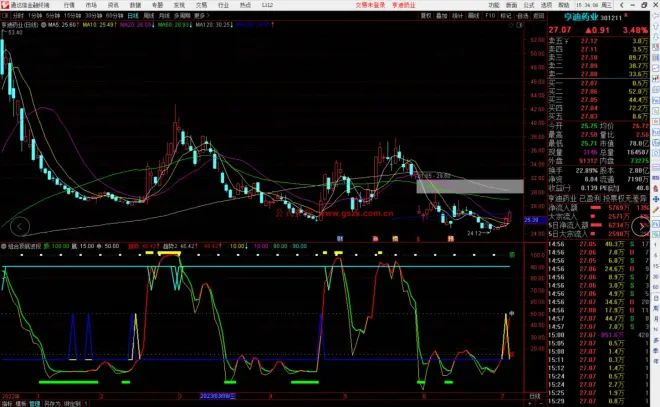Screen dimensions: 660x407
Task: Click the 交易未登录 login link
Action: coord(357,5)
